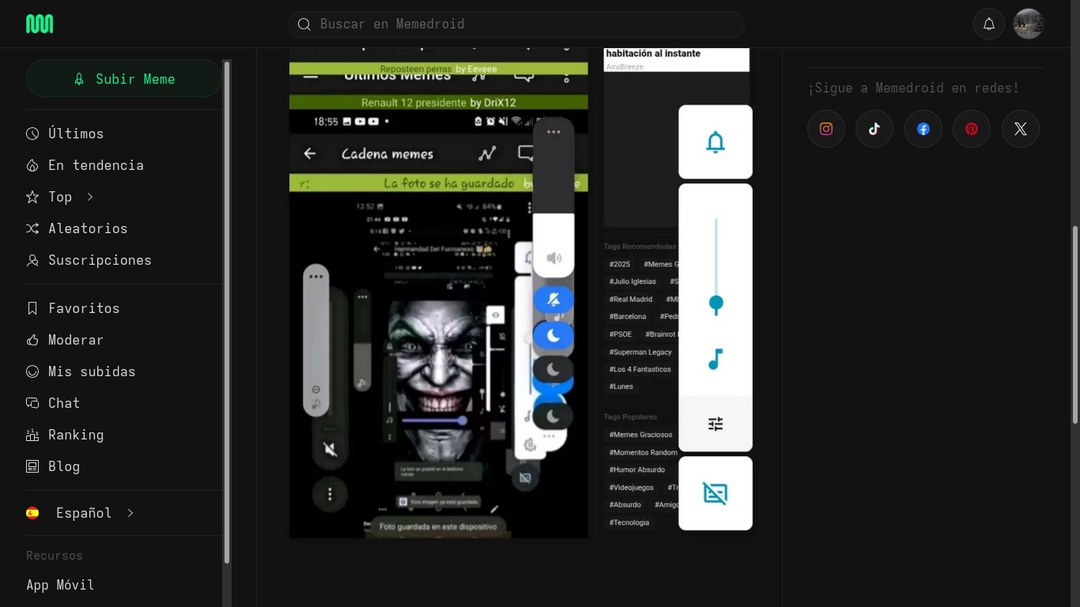Focus the Buscar en Memedroid search field

(x=516, y=24)
